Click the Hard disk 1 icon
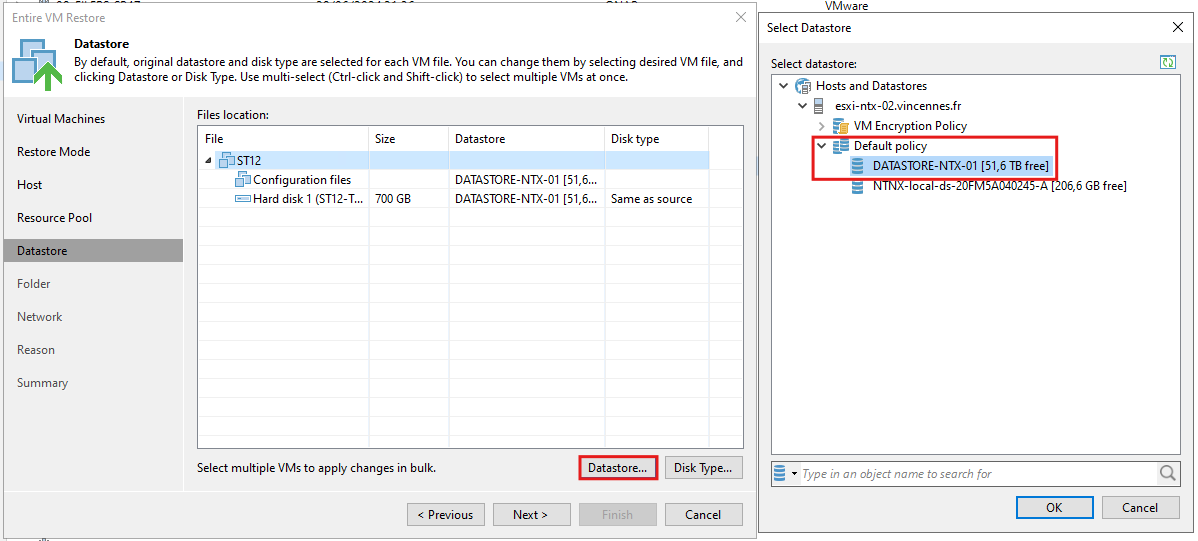The height and width of the screenshot is (541, 1198). 242,199
